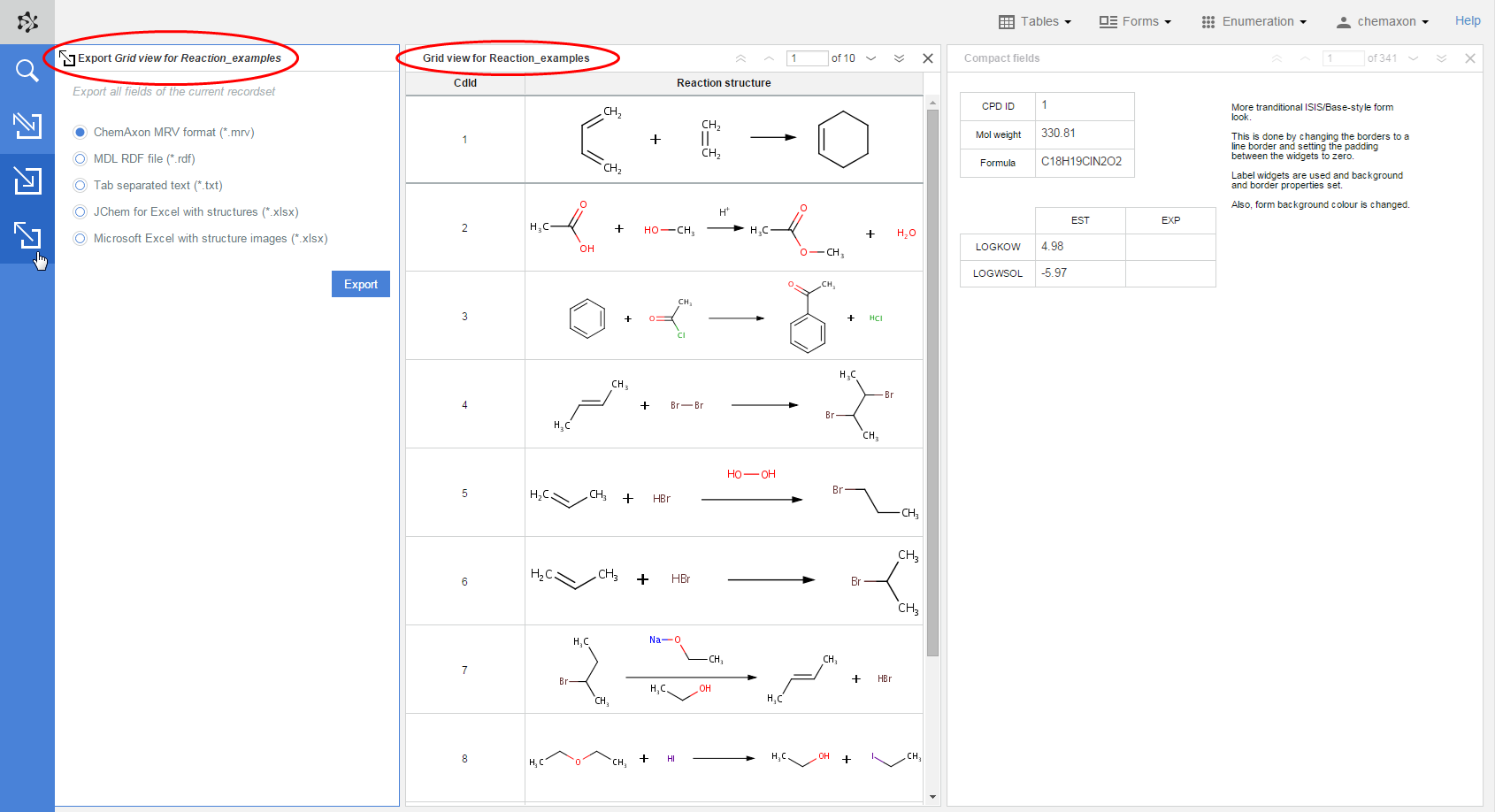
Task: Jump to first record in Grid view
Action: point(740,58)
